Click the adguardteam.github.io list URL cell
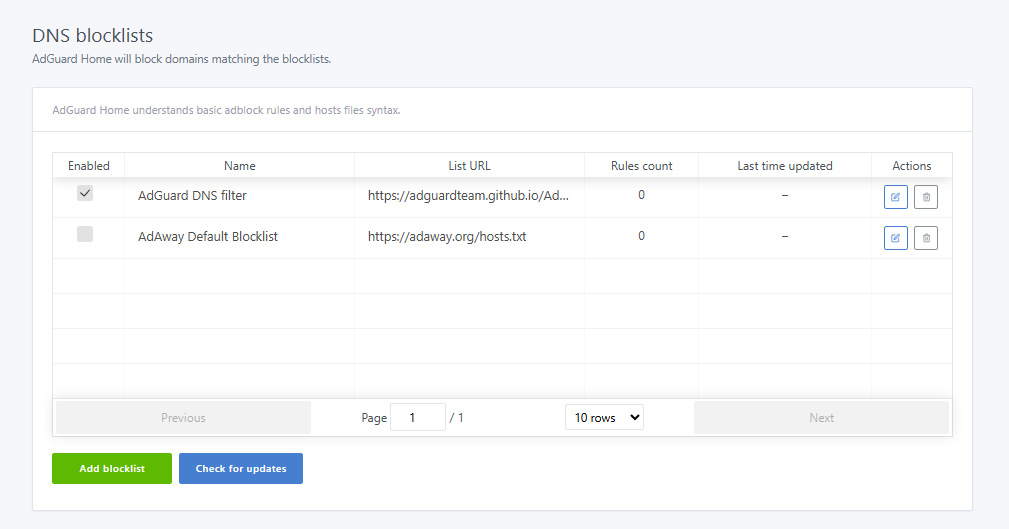The width and height of the screenshot is (1009, 529). click(468, 196)
